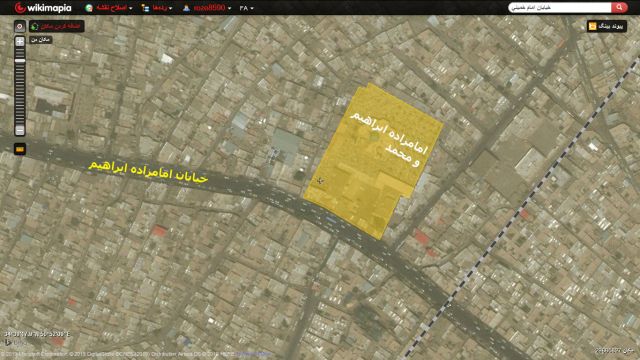
Task: Click the Wikimapia logo
Action: (43, 7)
